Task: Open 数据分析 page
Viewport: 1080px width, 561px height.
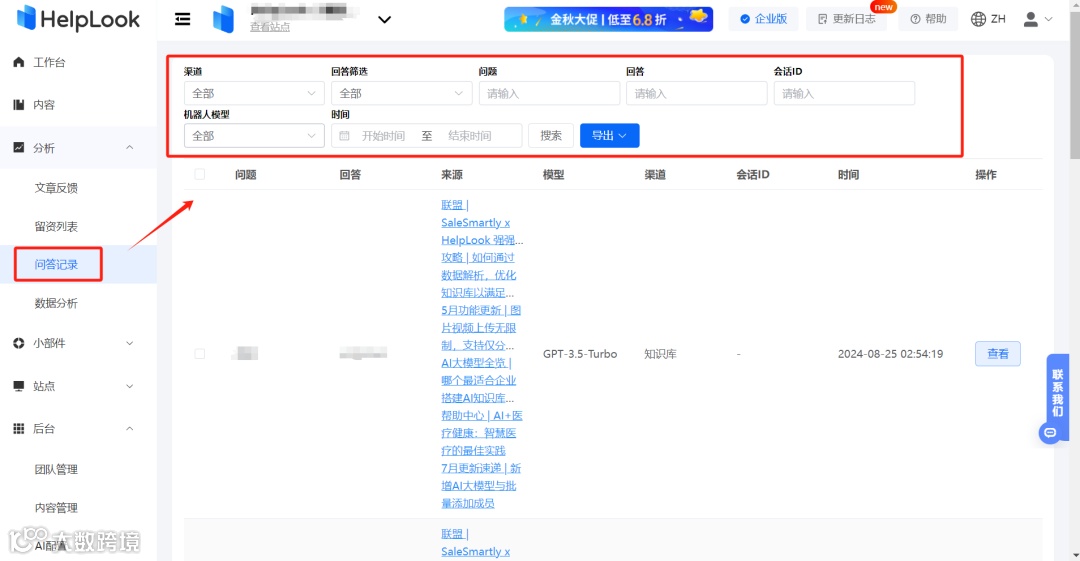Action: (x=56, y=303)
